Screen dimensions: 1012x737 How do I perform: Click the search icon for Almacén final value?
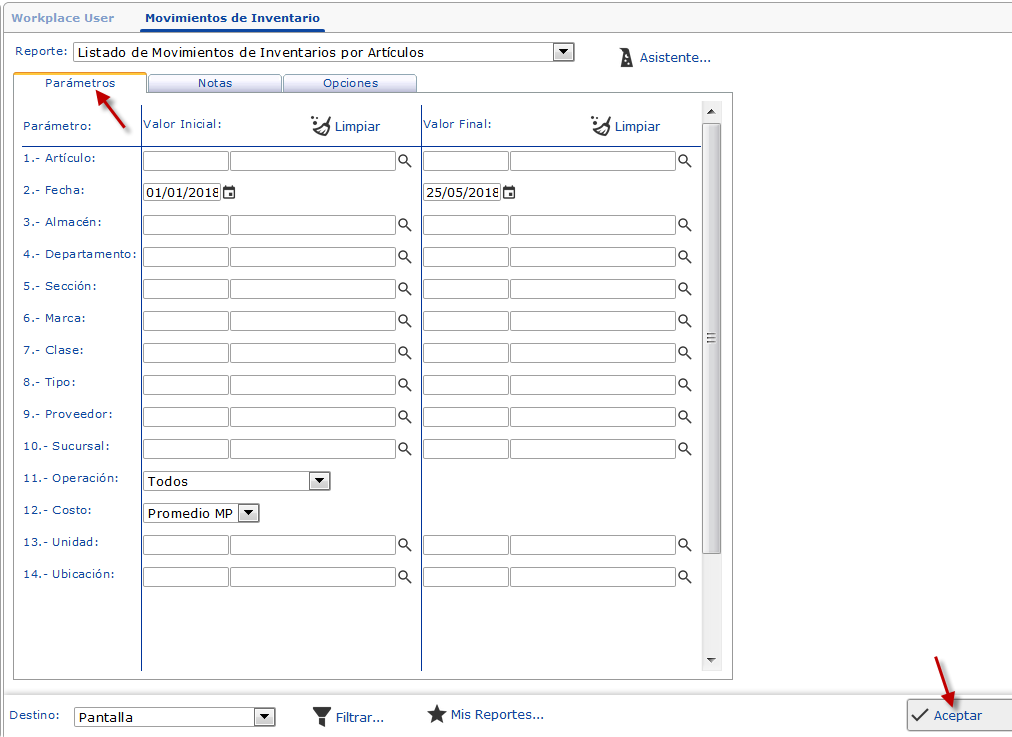point(685,225)
